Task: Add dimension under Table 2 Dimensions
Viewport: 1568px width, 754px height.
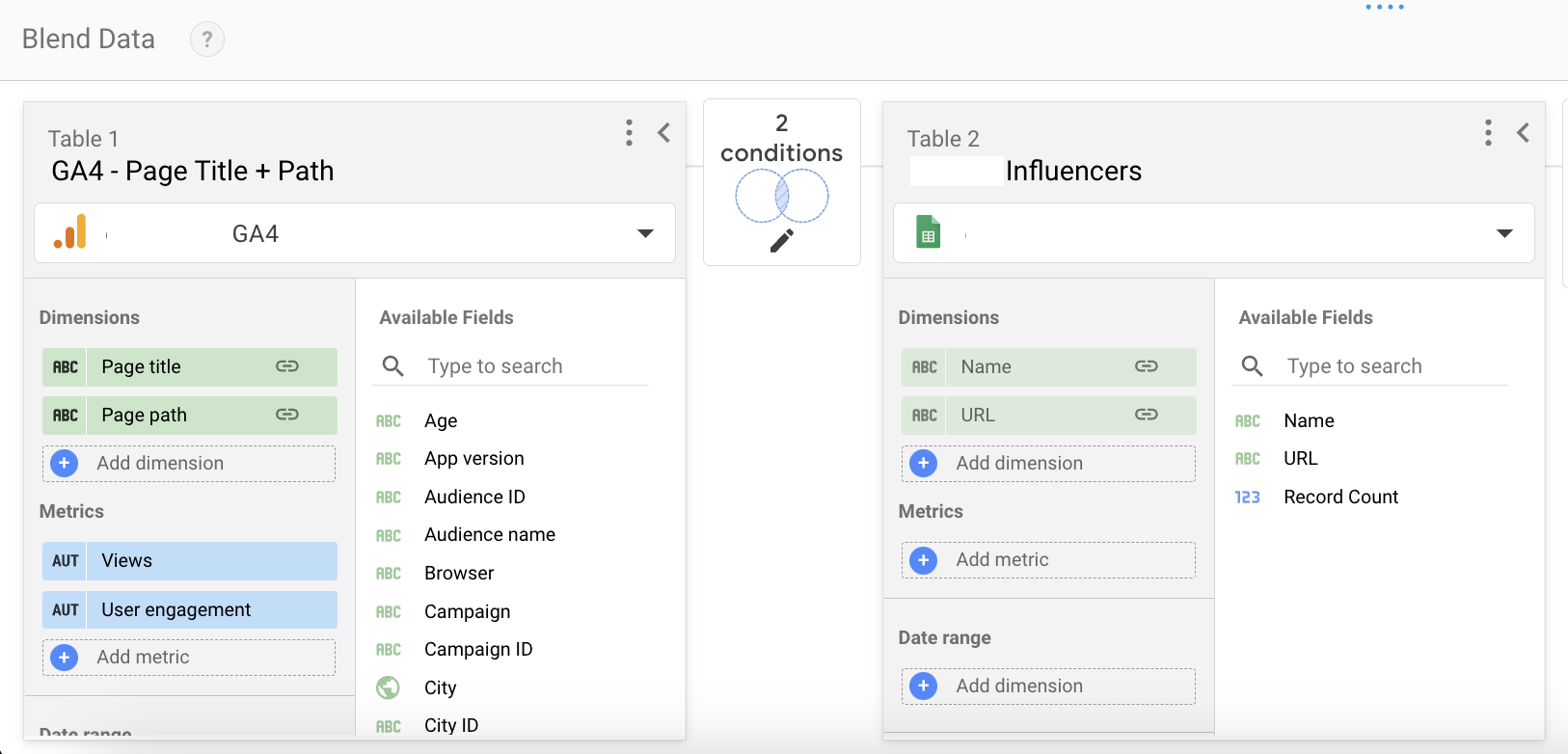Action: 1048,464
